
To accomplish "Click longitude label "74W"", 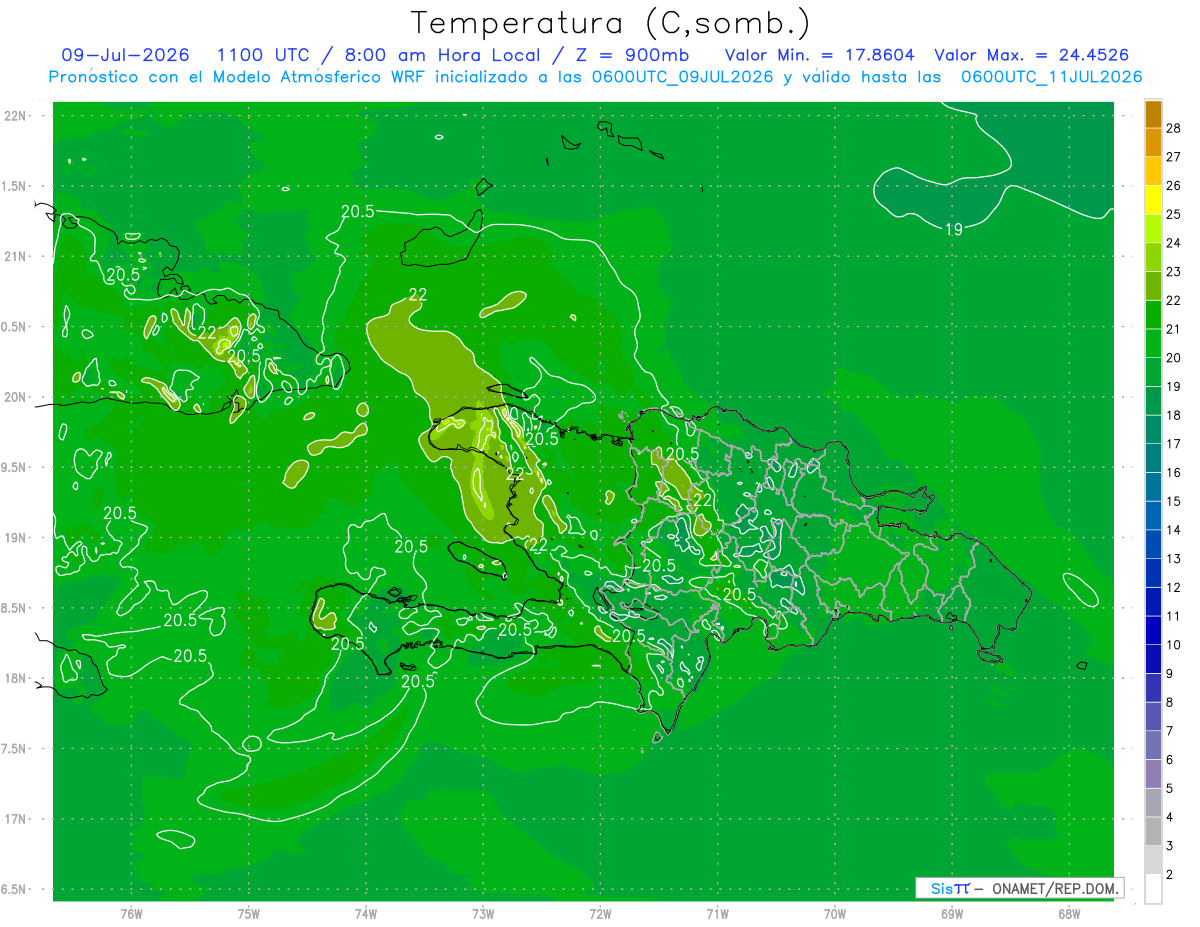I will pyautogui.click(x=366, y=914).
